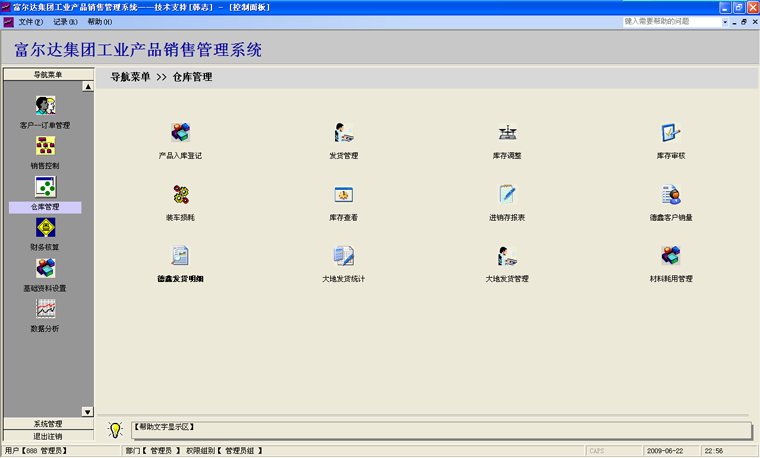This screenshot has width=760, height=458.
Task: Open 德鑫客户销量 icon
Action: (671, 194)
